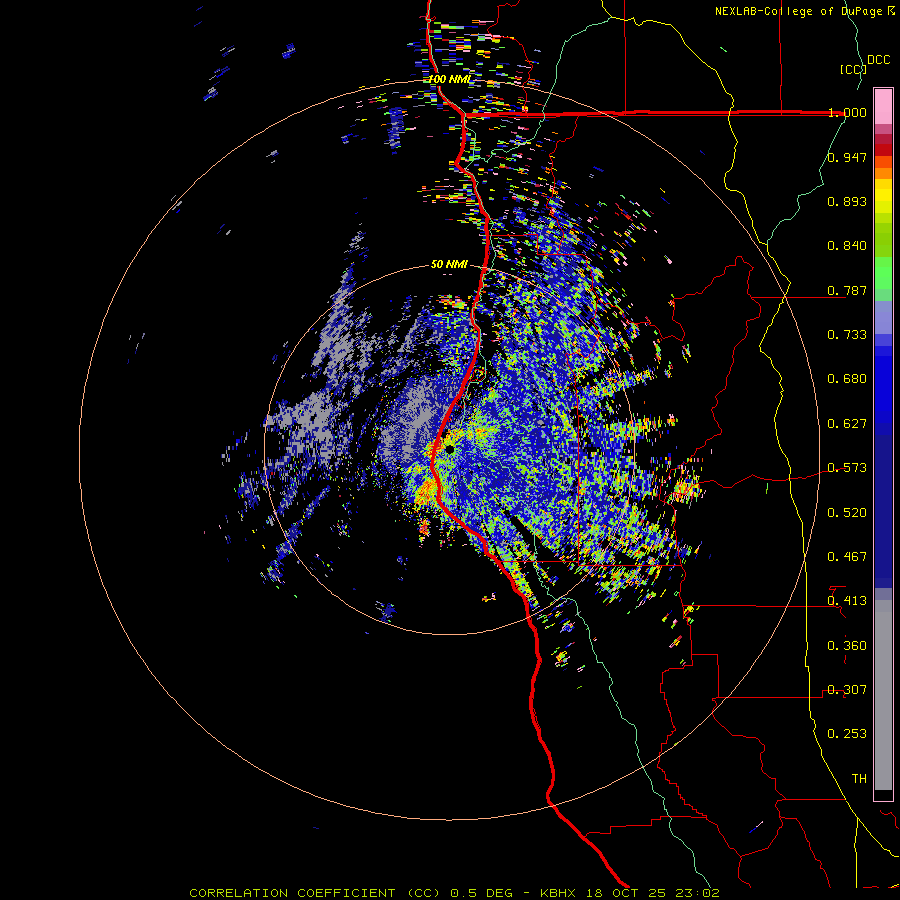This screenshot has width=900, height=900.
Task: Click the 23:02 timestamp
Action: 696,893
